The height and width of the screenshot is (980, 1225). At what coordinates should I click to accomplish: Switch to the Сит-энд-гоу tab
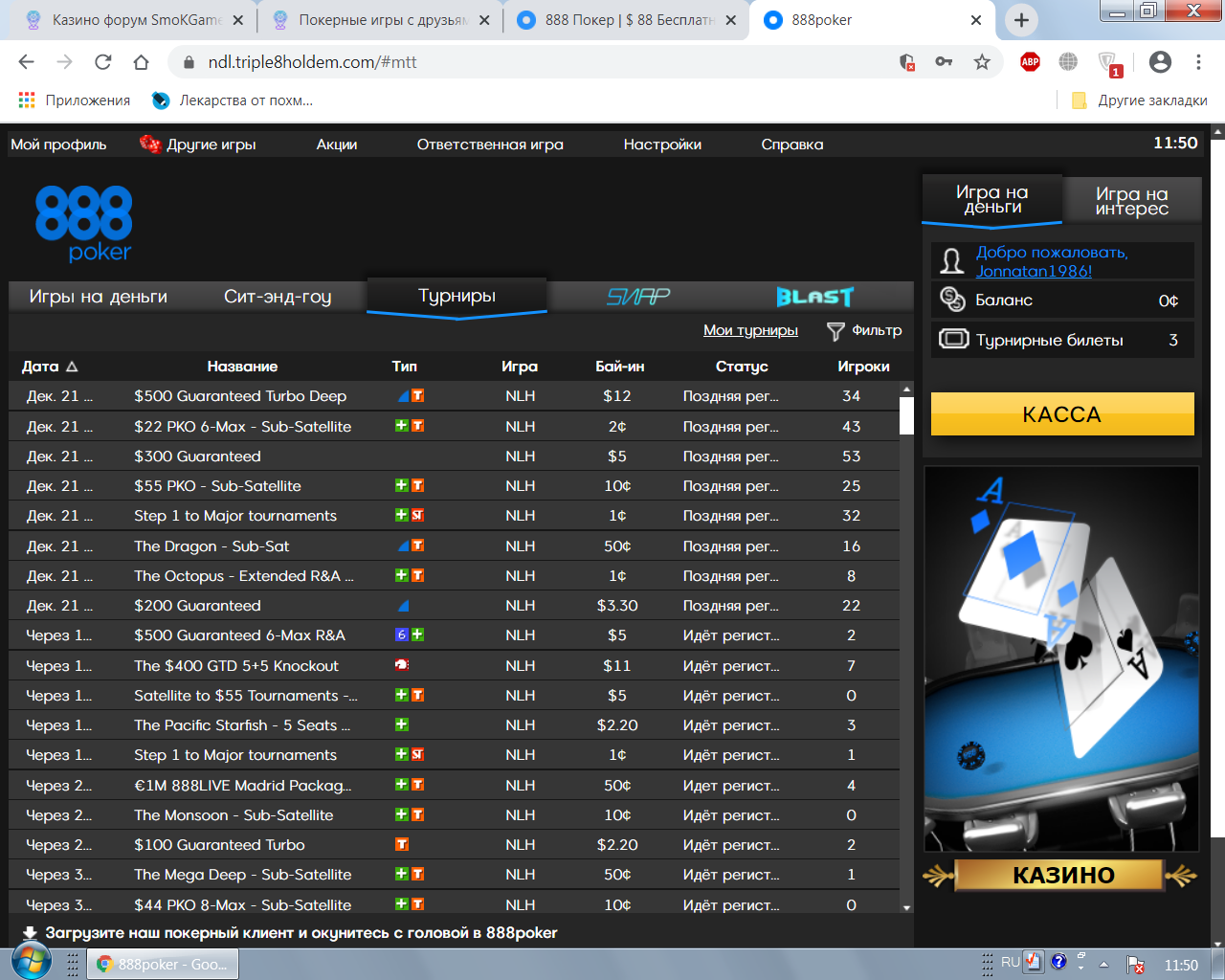click(x=278, y=297)
